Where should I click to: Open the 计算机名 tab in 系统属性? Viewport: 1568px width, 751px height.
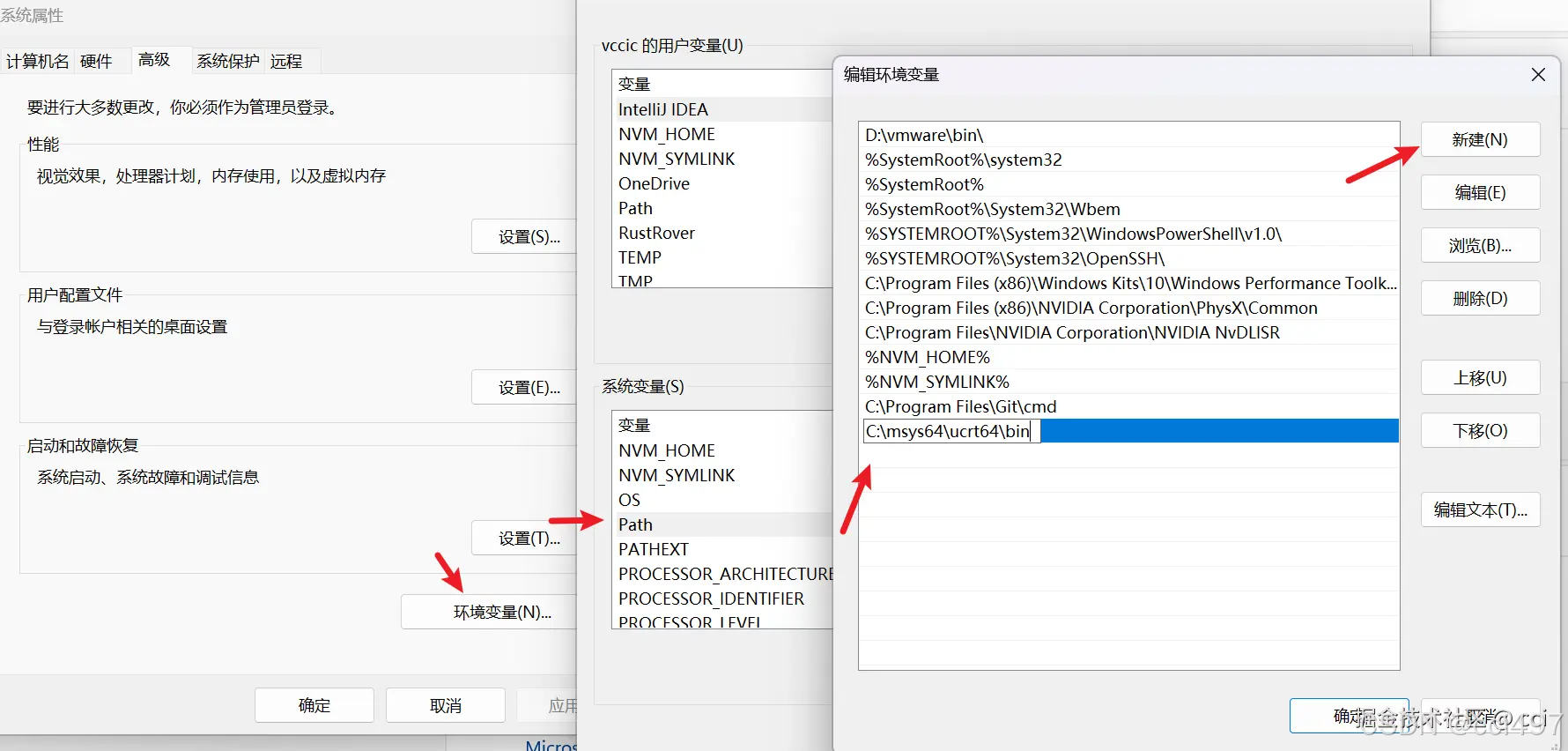click(x=37, y=61)
